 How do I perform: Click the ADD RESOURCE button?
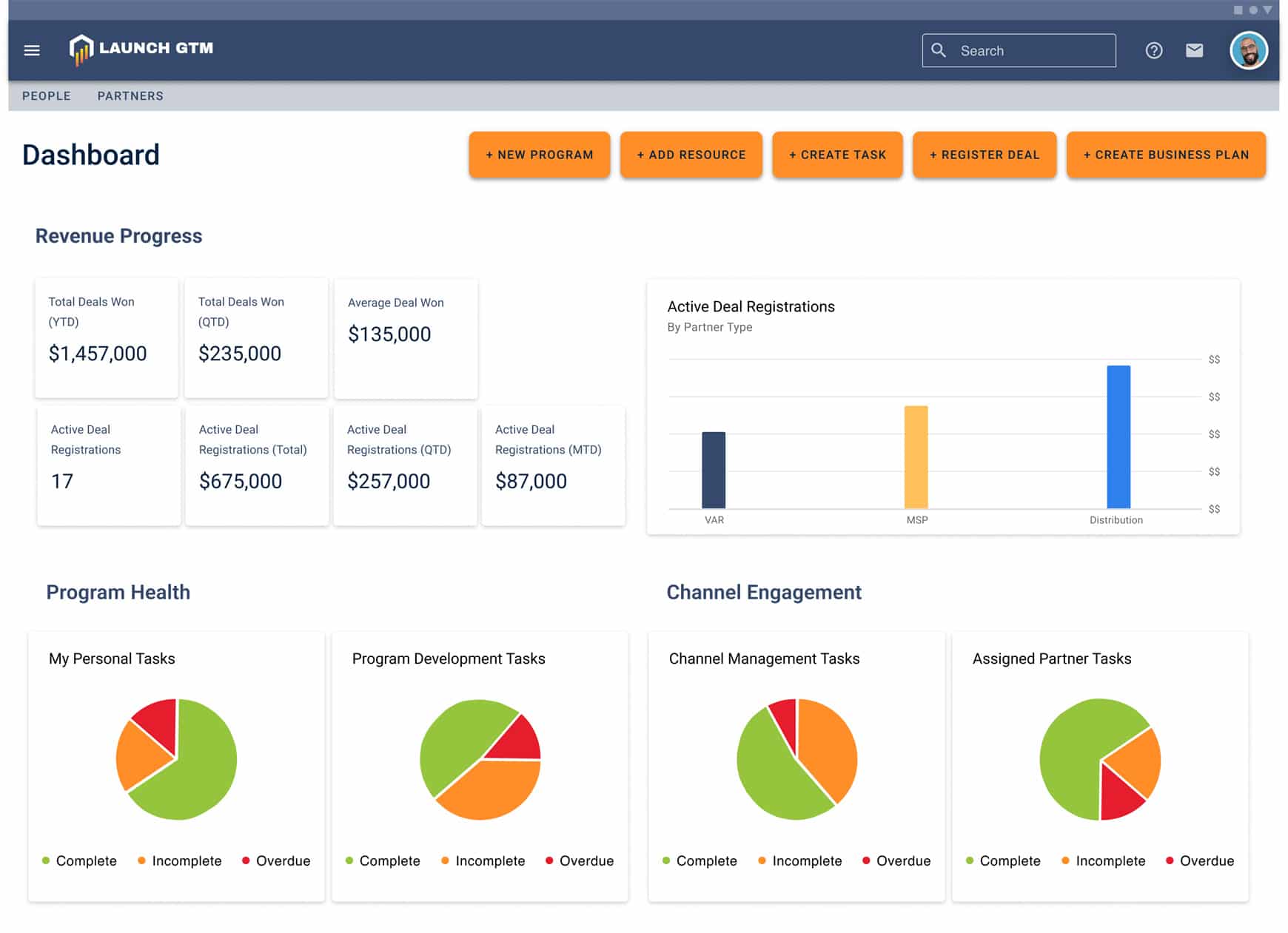coord(691,155)
